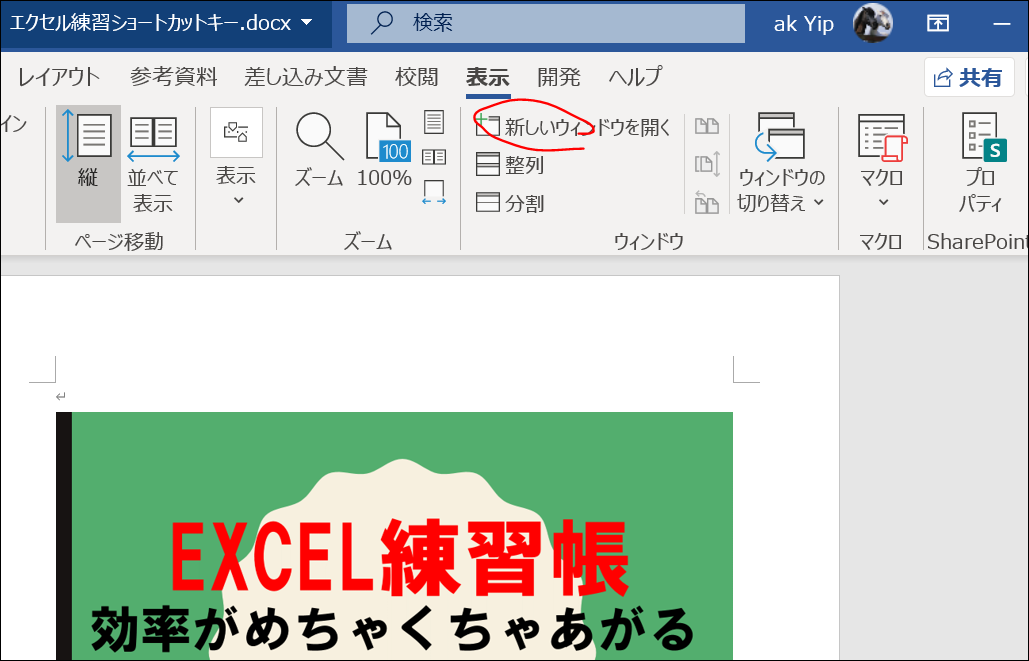Click the マクロ macros icon
This screenshot has height=661, width=1029.
(x=882, y=138)
